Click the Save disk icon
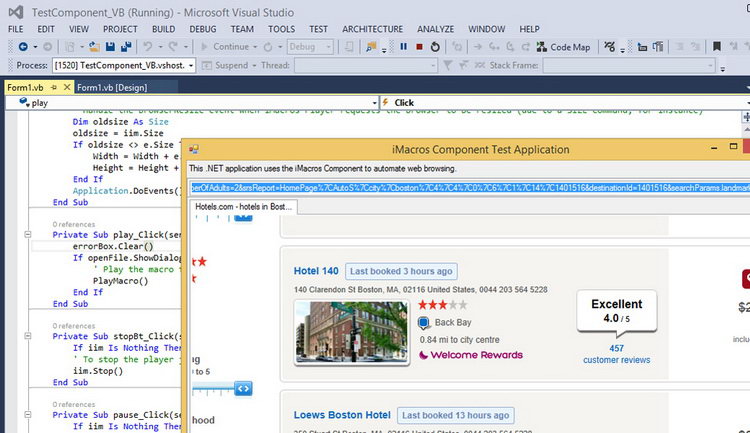Image resolution: width=750 pixels, height=433 pixels. pyautogui.click(x=110, y=47)
